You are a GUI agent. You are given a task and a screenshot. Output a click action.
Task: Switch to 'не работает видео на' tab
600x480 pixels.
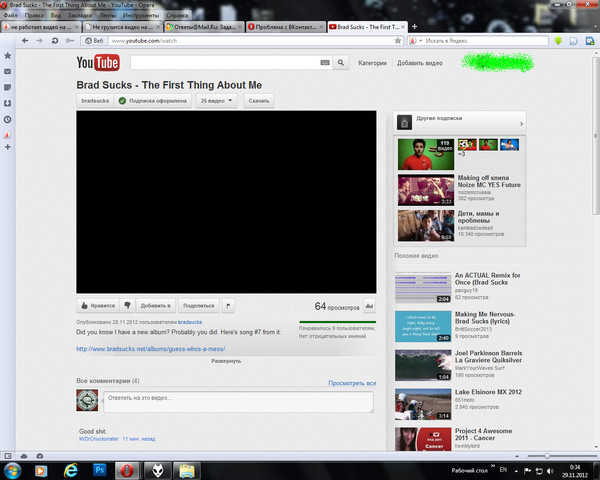(x=41, y=27)
